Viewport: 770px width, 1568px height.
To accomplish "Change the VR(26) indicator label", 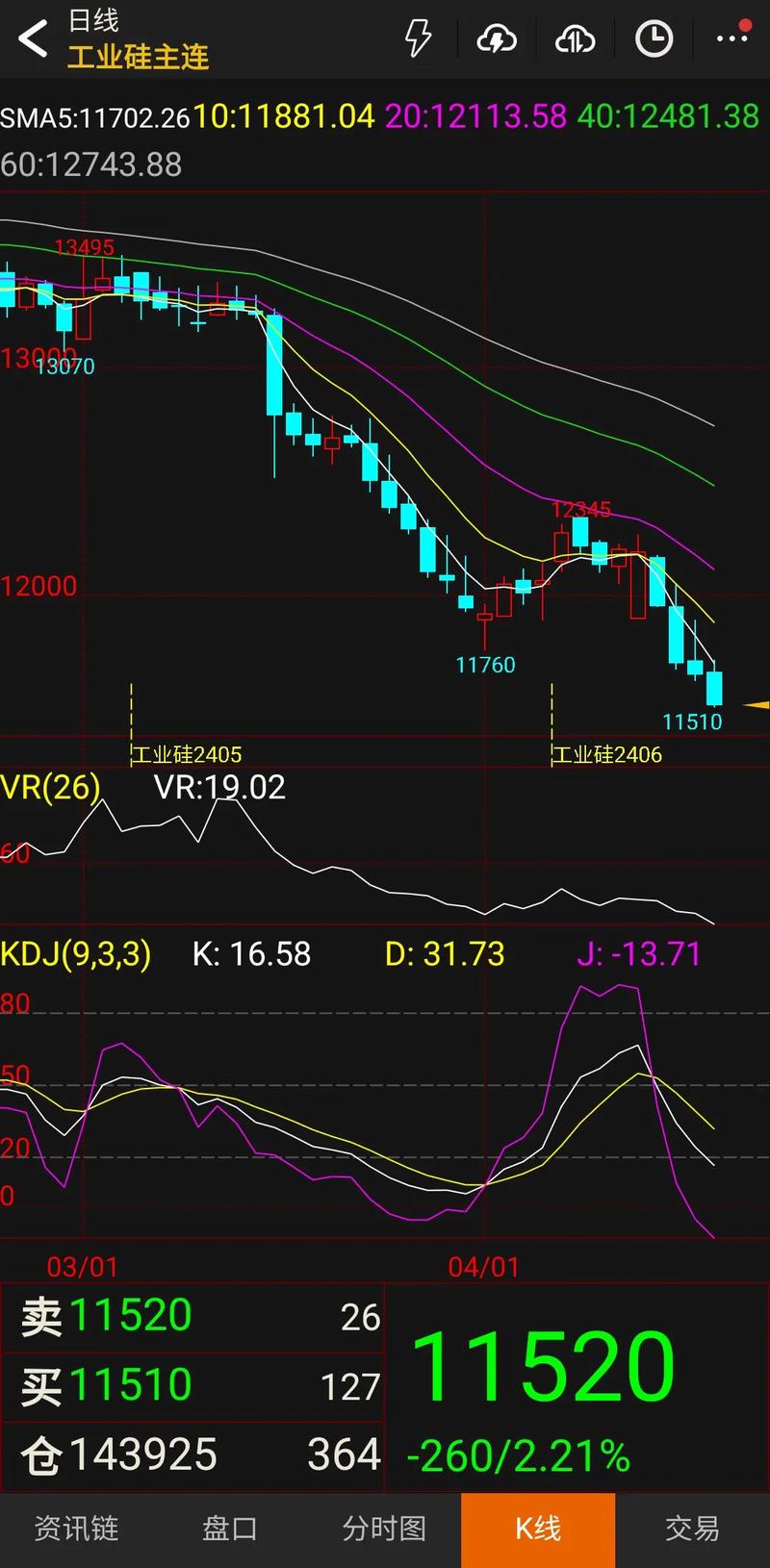I will [x=51, y=788].
